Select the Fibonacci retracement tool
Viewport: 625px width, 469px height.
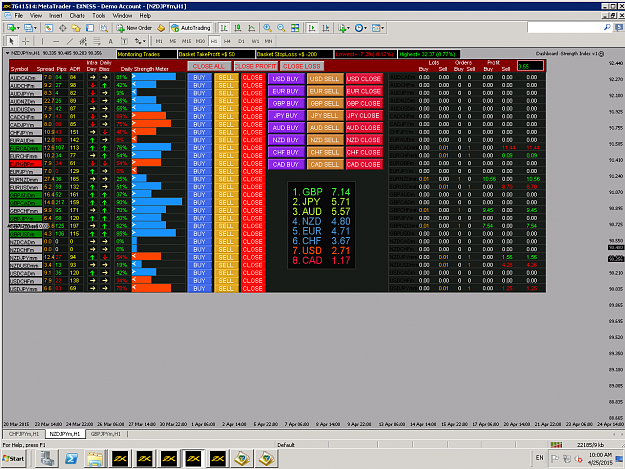97,41
